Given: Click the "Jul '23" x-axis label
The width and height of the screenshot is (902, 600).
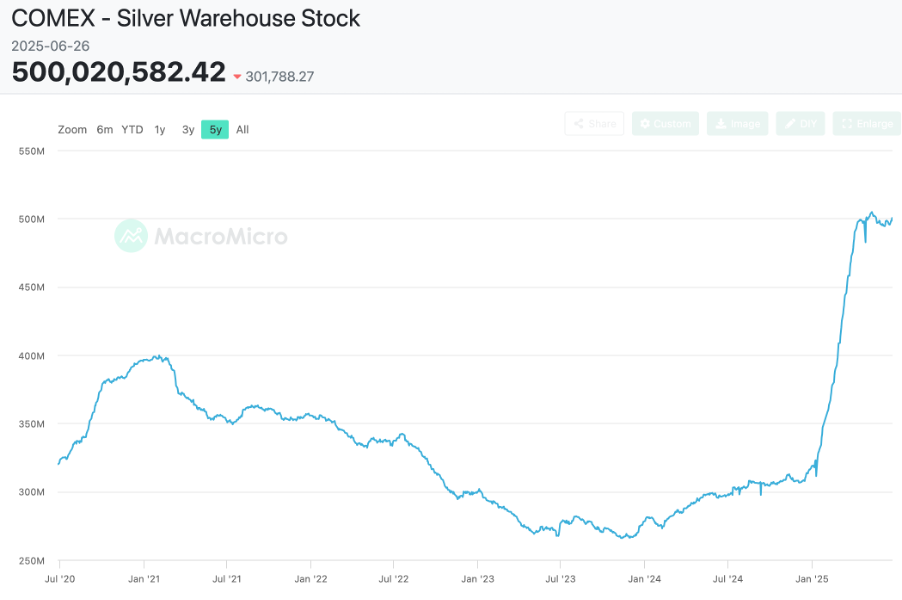Looking at the screenshot, I should click(x=560, y=579).
